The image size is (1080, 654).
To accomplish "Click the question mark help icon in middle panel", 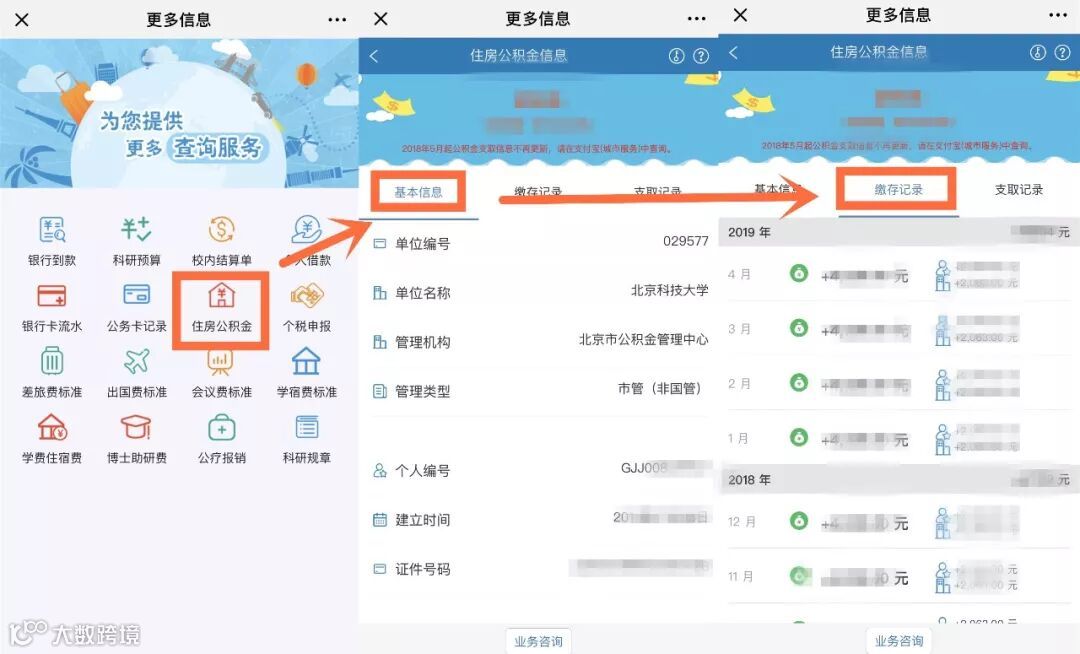I will 700,56.
